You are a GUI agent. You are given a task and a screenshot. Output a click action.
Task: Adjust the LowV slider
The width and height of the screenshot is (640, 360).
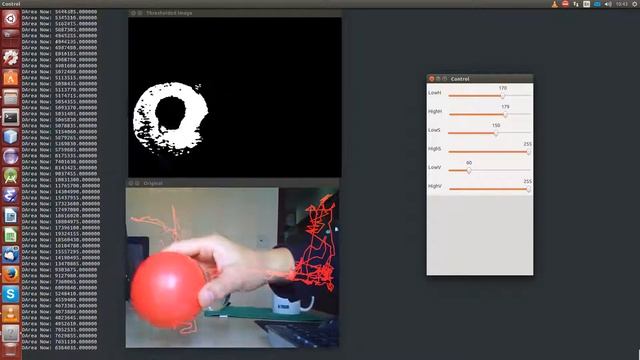(489, 171)
